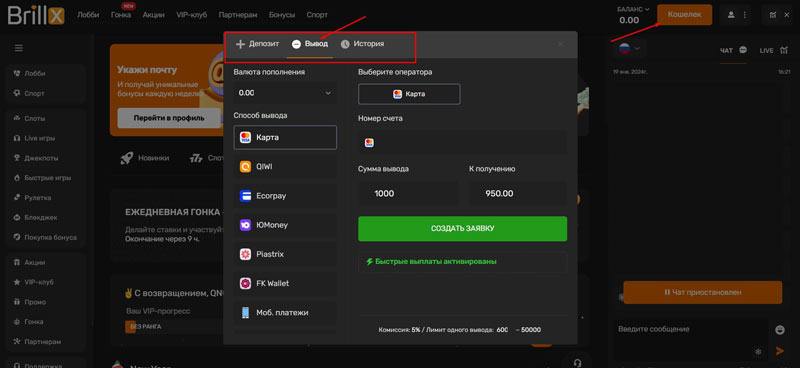
Task: Select Моб. платежи withdrawal method
Action: coord(285,312)
